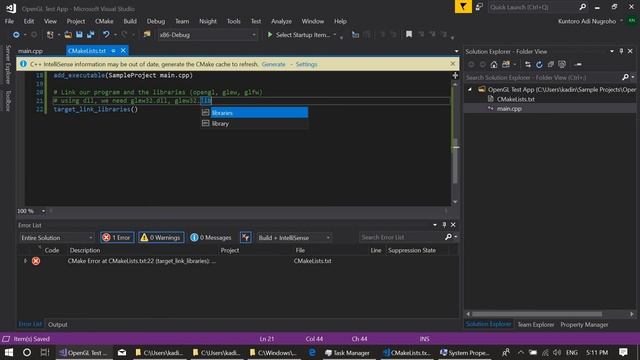
Task: Open the Edge browser from the taskbar
Action: (x=312, y=352)
